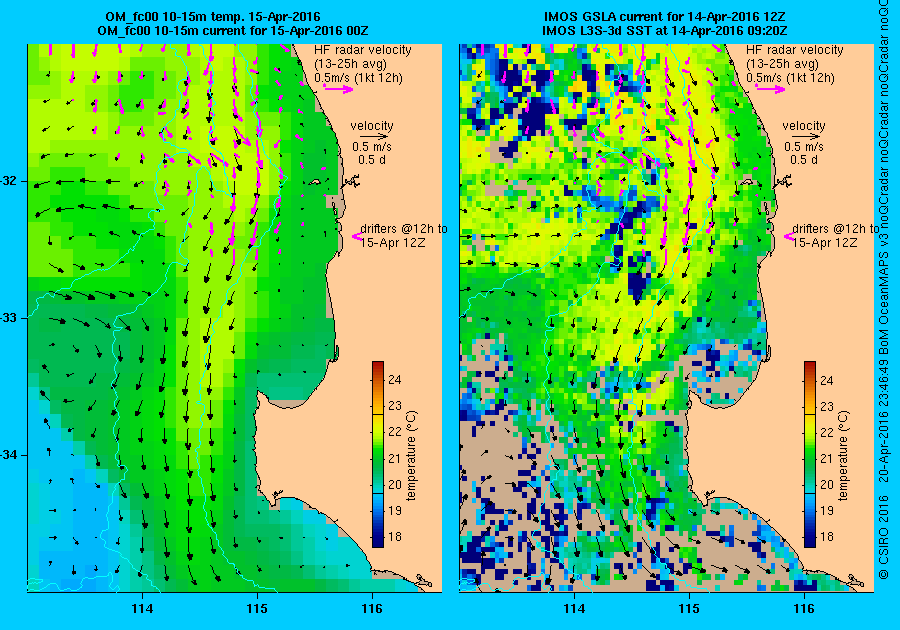
Task: Click the left map title 'OM_fc00 10-15m temp. 15-Apr-2016'
Action: (212, 17)
